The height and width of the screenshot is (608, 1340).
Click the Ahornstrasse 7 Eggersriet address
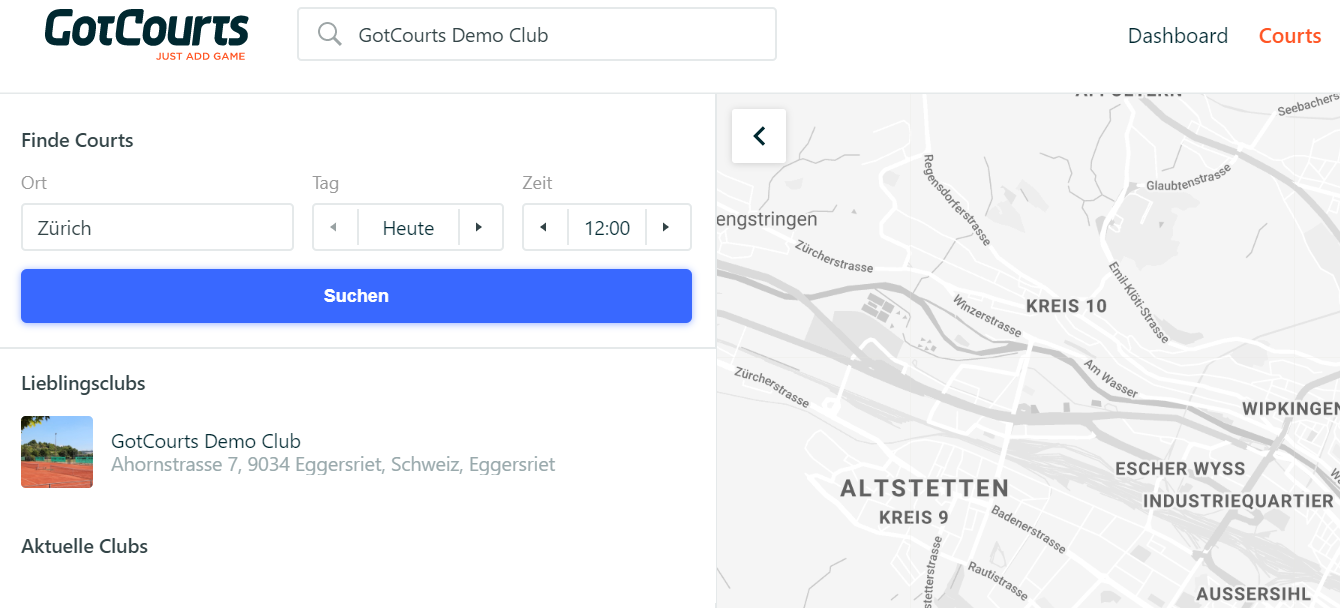(x=332, y=465)
